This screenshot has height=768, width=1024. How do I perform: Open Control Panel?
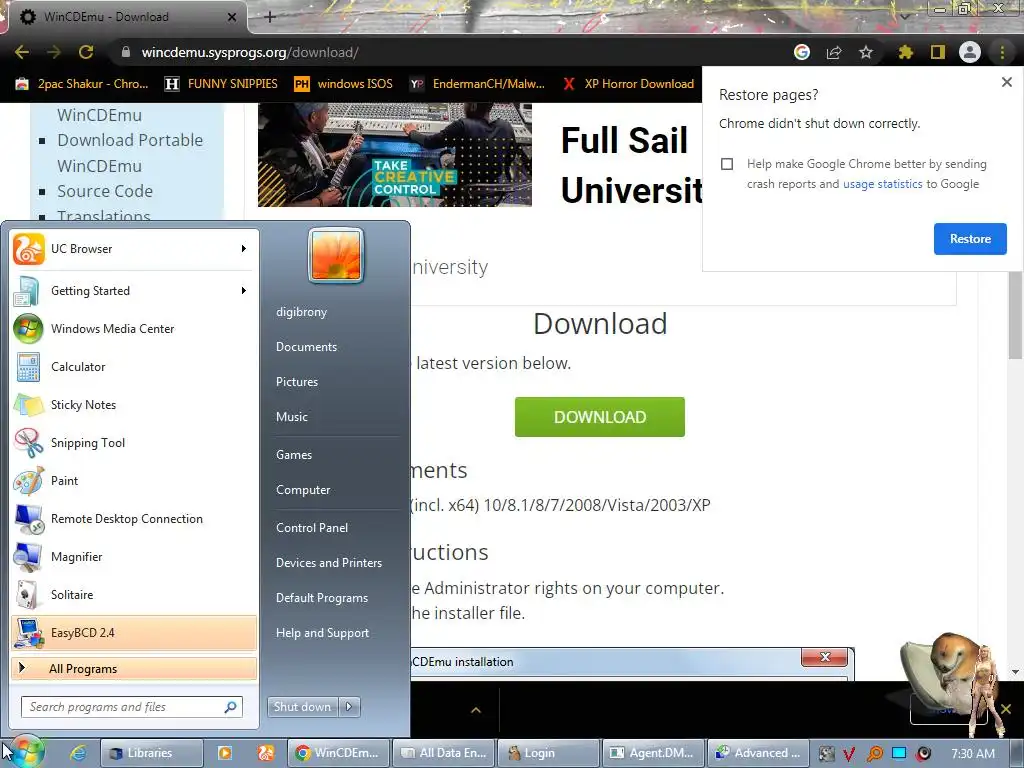pos(312,528)
